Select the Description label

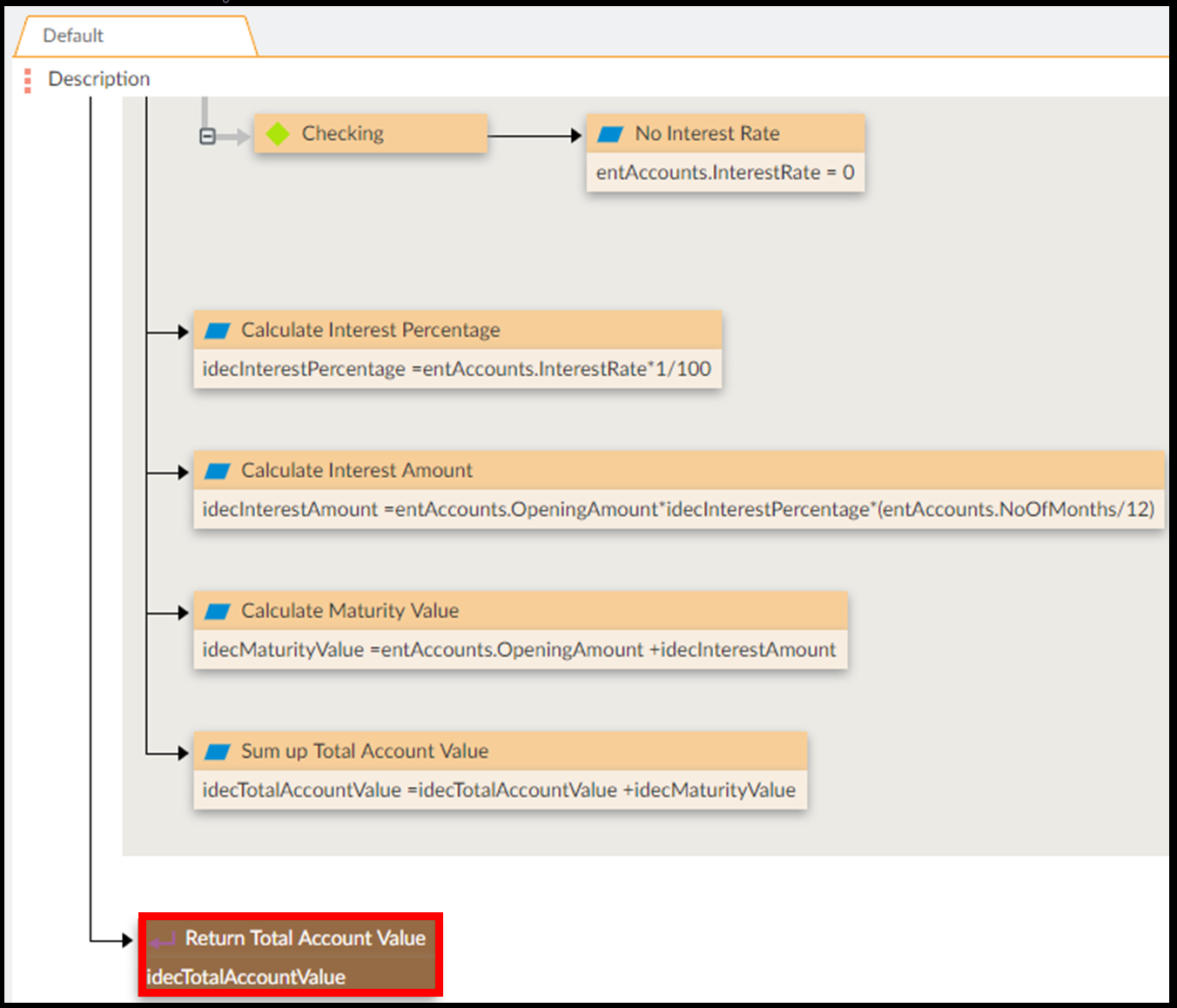click(x=98, y=79)
